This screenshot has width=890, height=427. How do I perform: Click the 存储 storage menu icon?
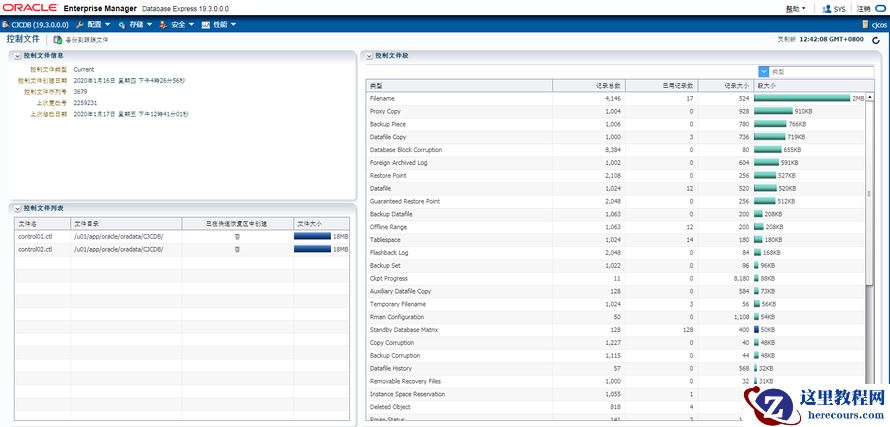(x=122, y=23)
